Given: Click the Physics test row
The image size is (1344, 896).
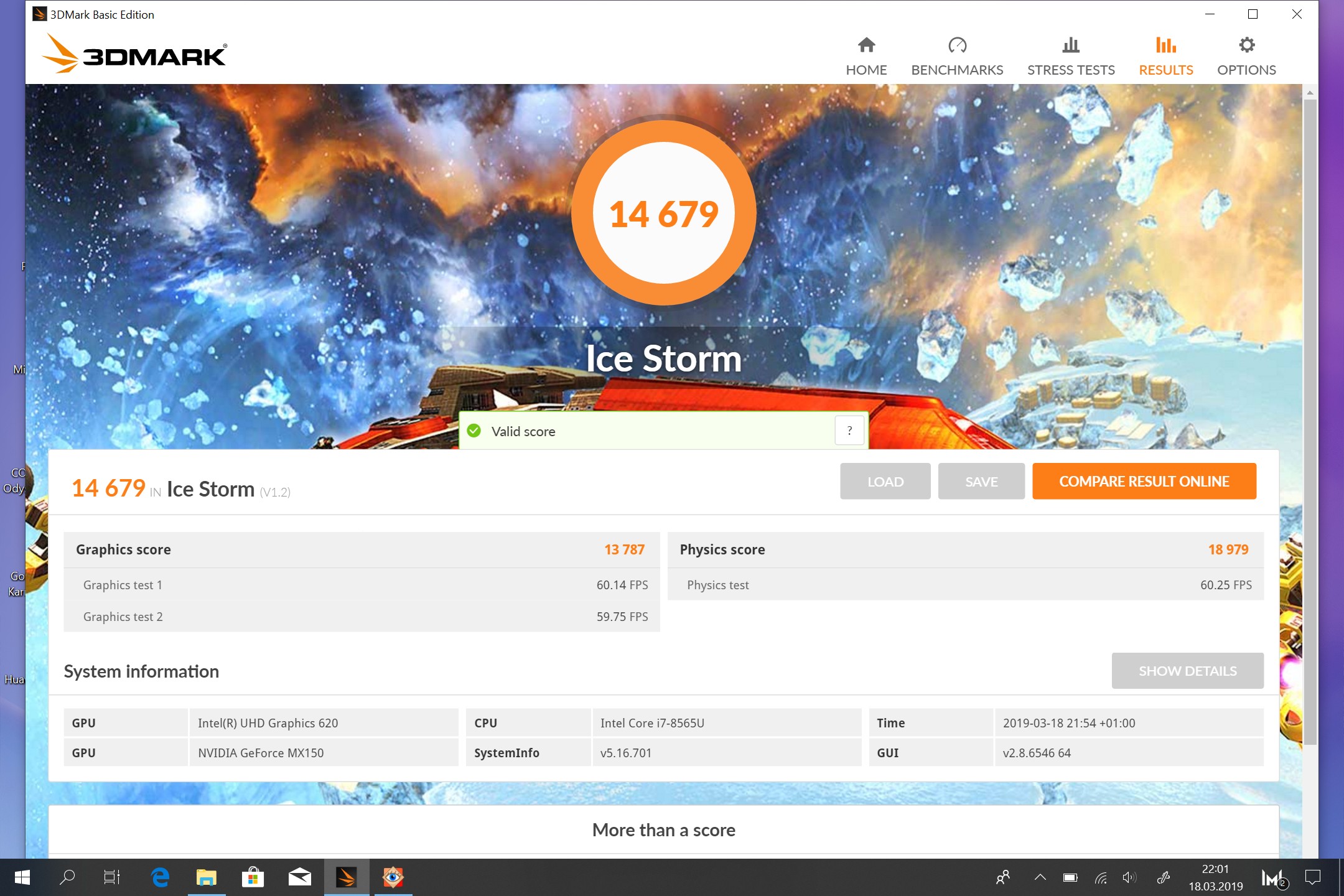Looking at the screenshot, I should (x=965, y=585).
